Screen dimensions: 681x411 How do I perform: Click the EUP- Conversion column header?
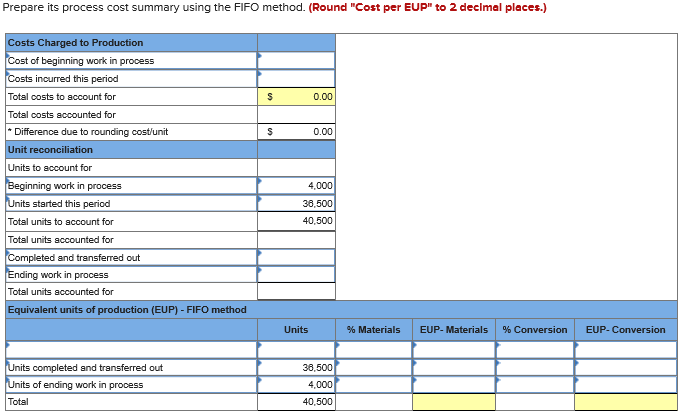pos(626,330)
